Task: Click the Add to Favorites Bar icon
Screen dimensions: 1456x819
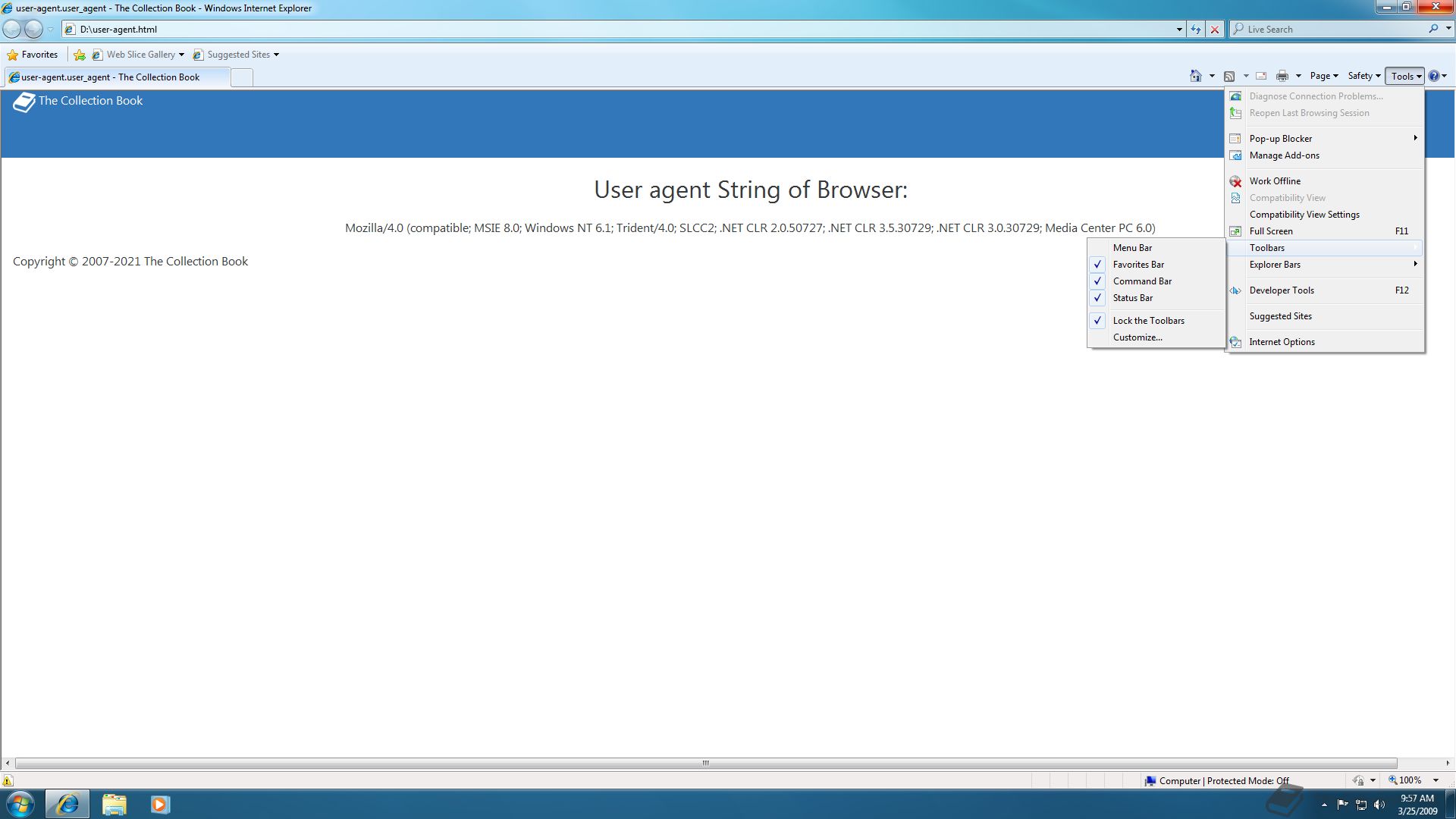Action: click(x=80, y=55)
